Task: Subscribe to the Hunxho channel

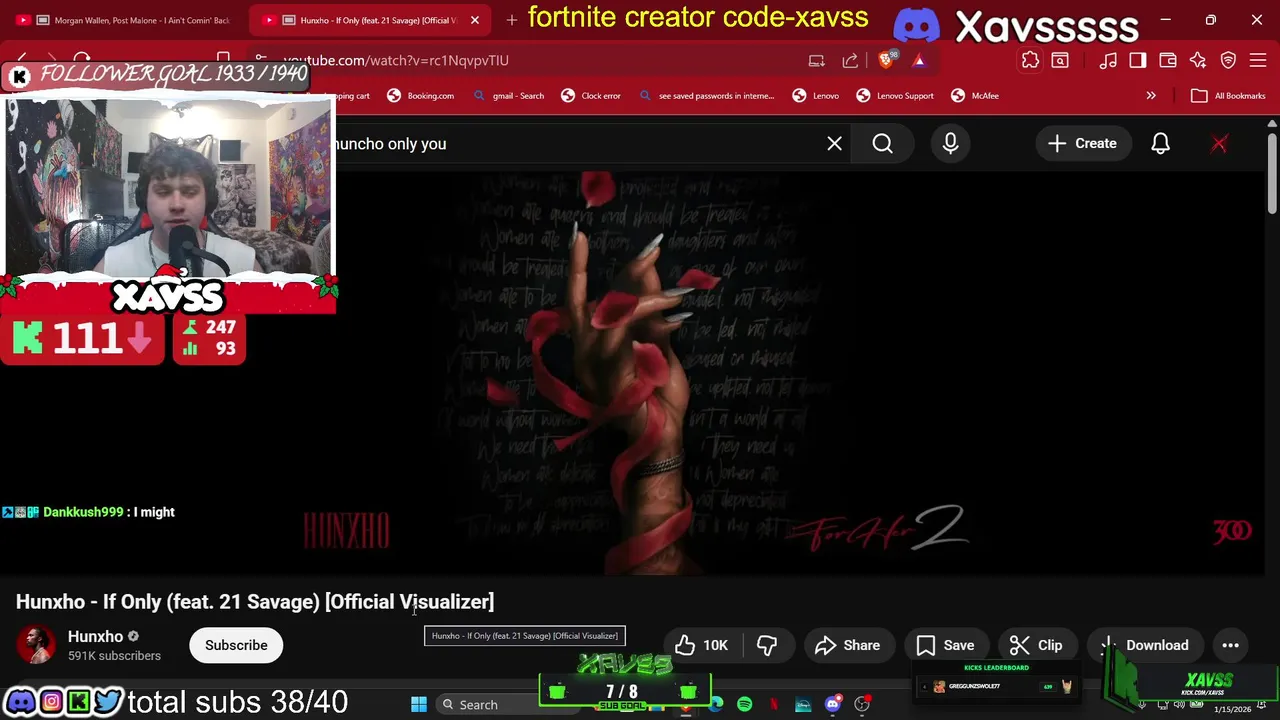Action: (236, 645)
